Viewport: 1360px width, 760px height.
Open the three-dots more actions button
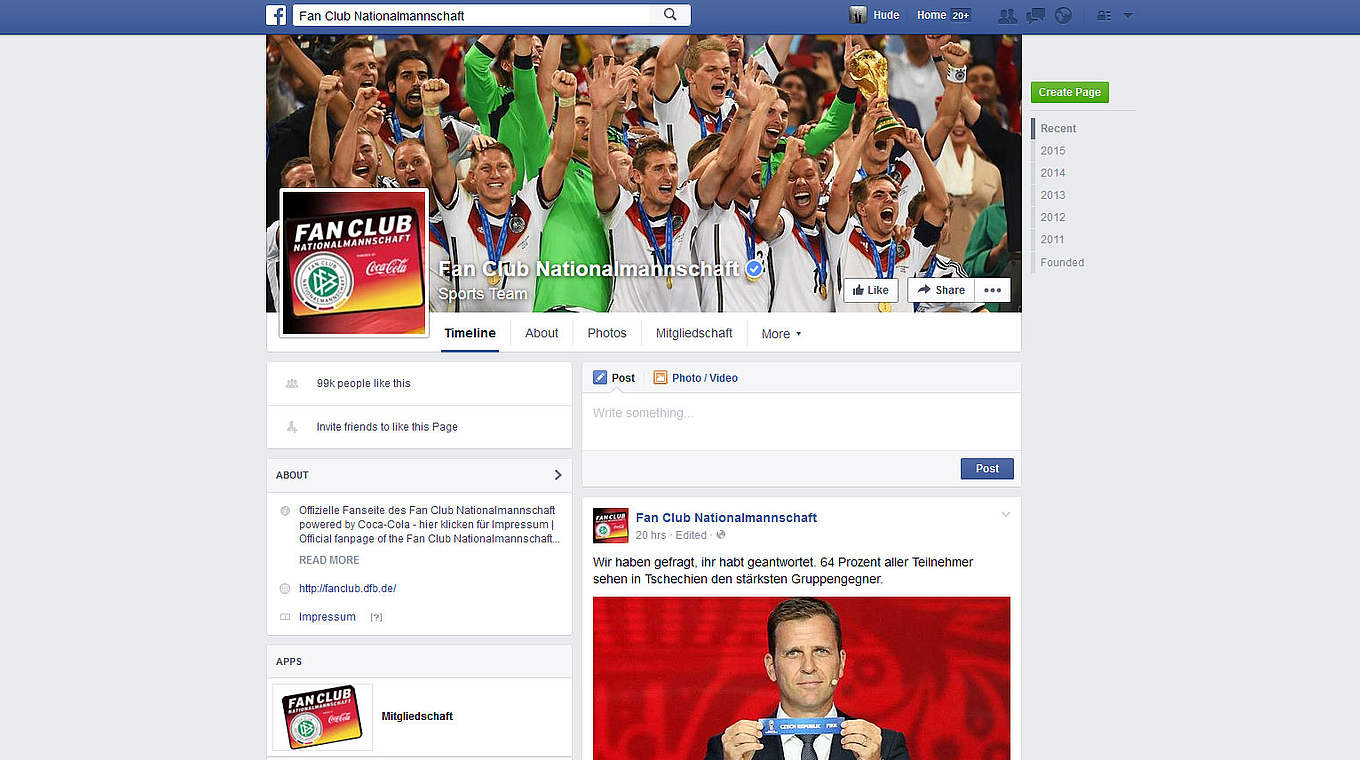click(992, 290)
